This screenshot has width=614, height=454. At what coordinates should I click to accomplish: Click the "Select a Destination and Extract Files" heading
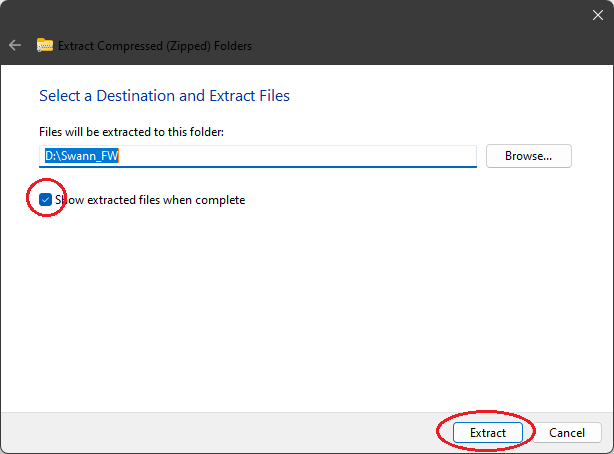pos(164,96)
